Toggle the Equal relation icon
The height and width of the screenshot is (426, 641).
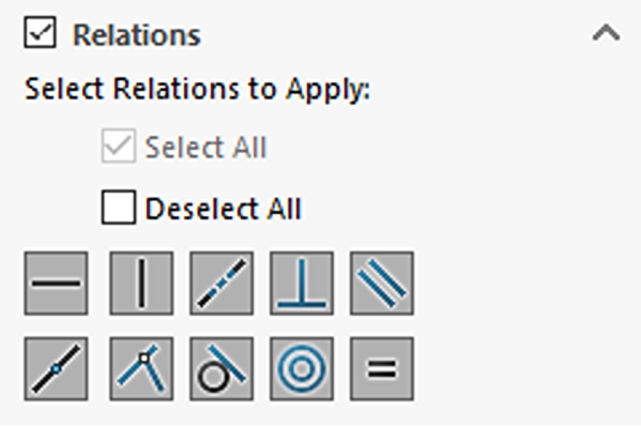pyautogui.click(x=382, y=369)
